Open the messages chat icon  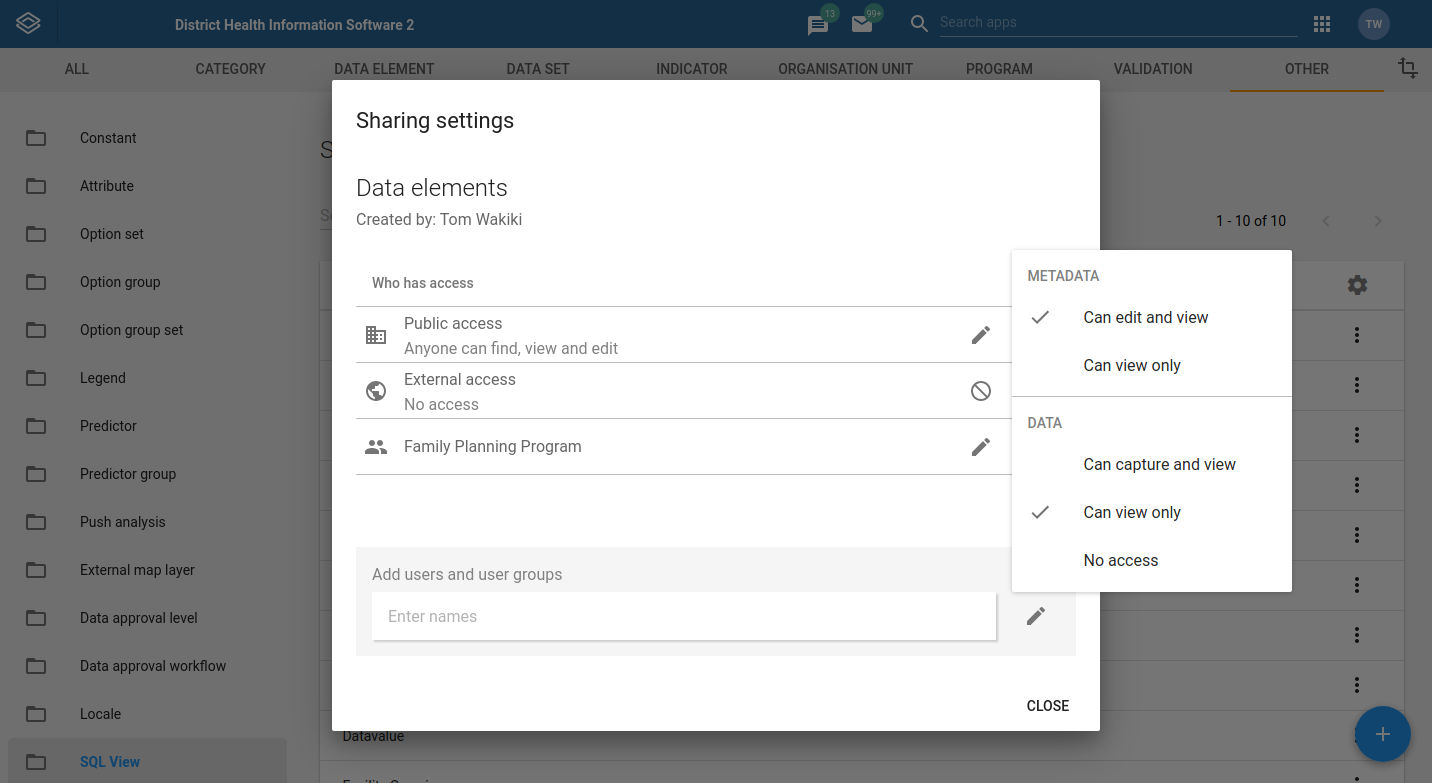[818, 25]
